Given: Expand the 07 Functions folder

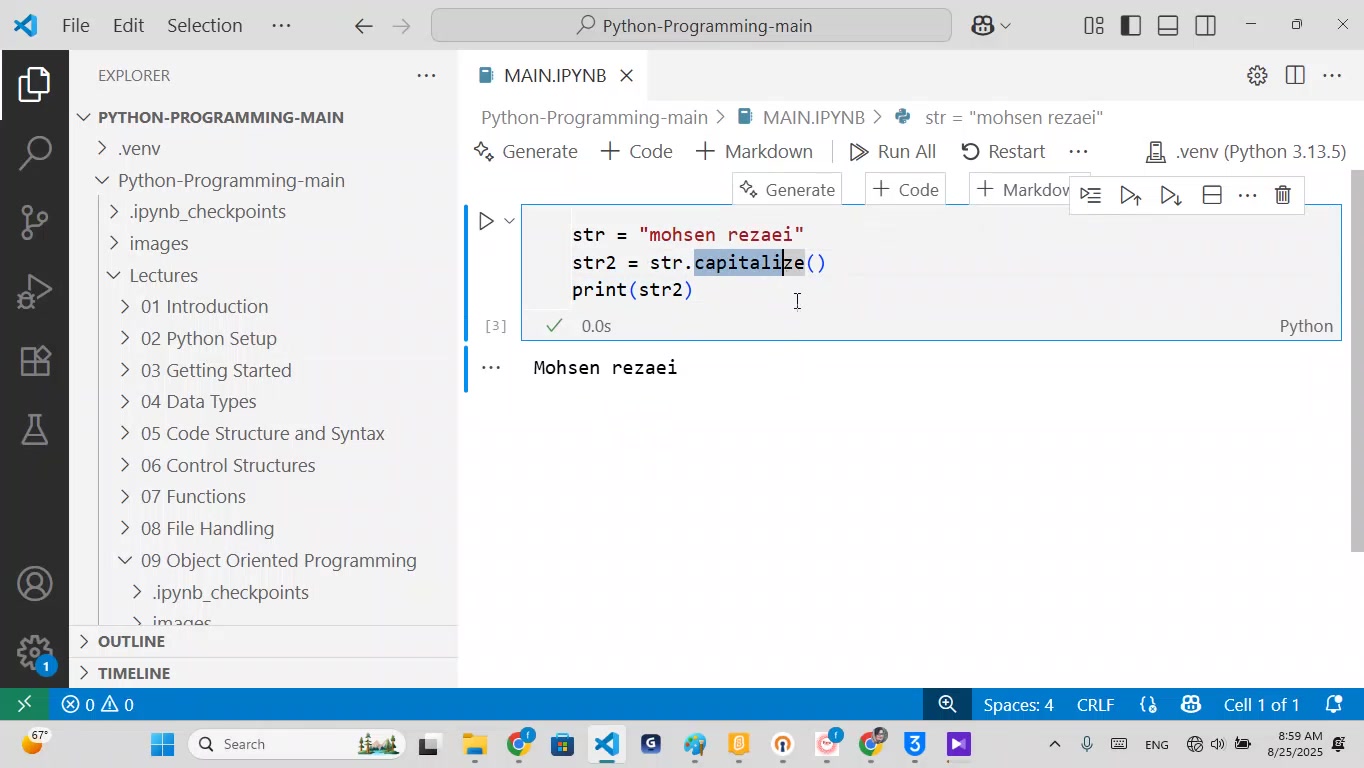Looking at the screenshot, I should tap(125, 497).
